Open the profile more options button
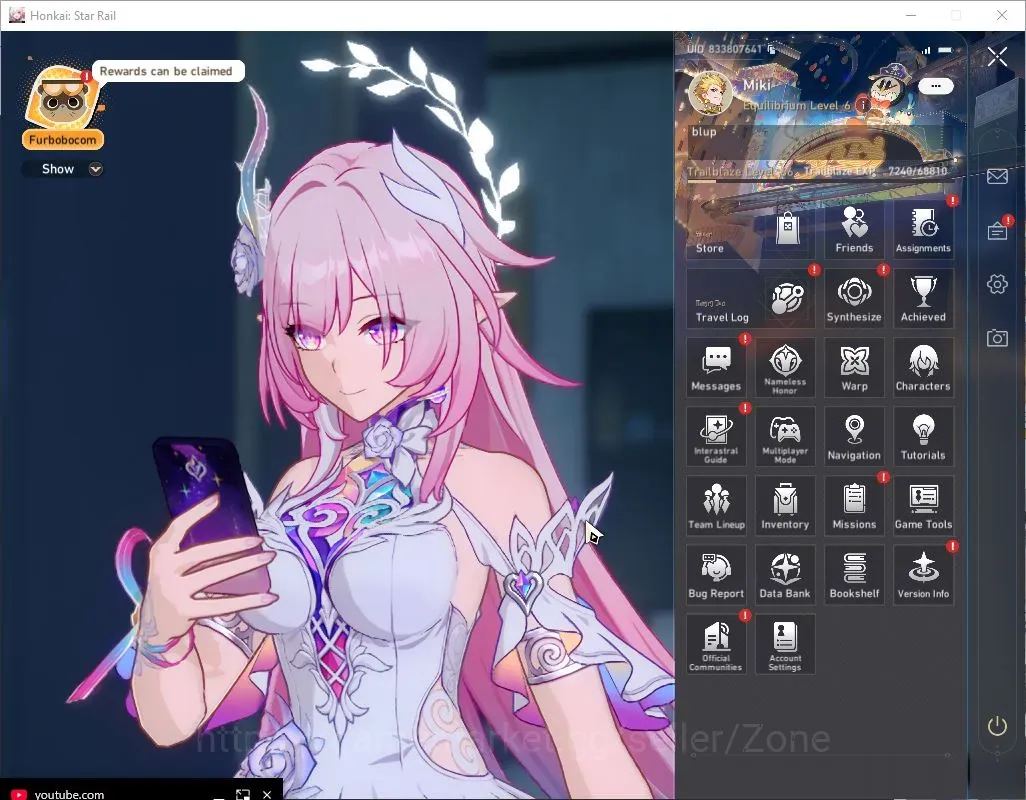 click(x=936, y=86)
